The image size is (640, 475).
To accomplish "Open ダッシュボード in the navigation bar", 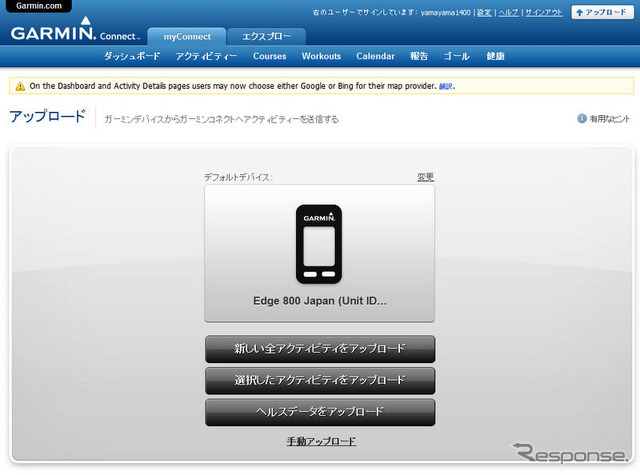I will (132, 56).
